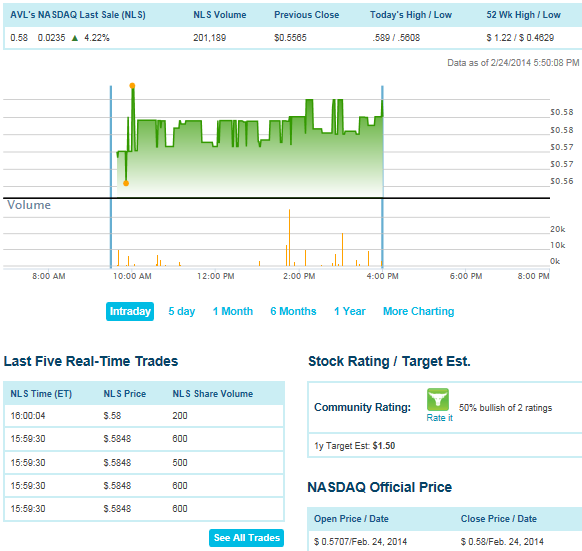Click the 201,189 NLS Volume value

pos(209,38)
